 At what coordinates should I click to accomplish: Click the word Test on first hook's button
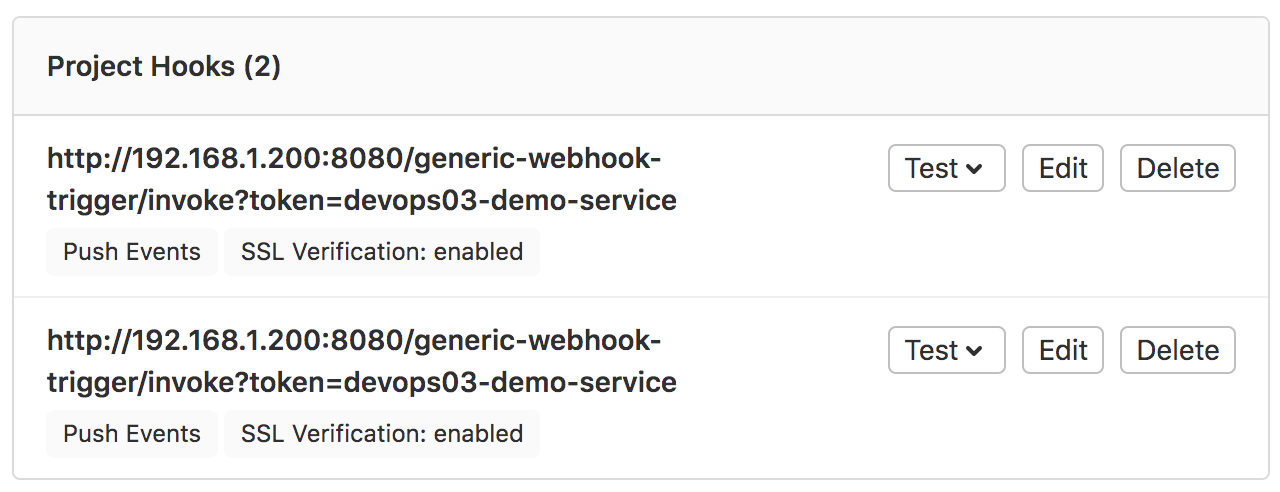point(932,169)
